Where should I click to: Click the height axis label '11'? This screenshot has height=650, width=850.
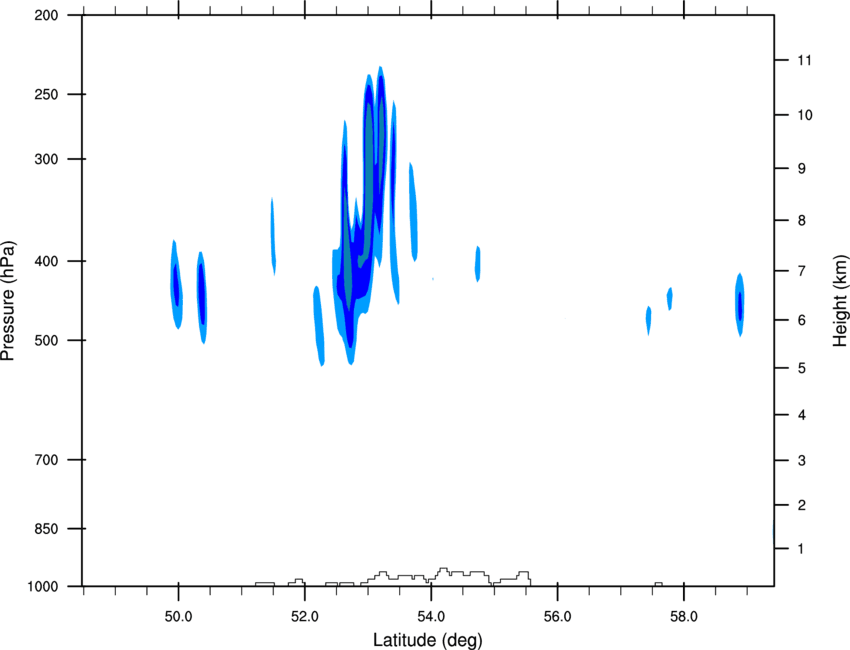point(804,60)
